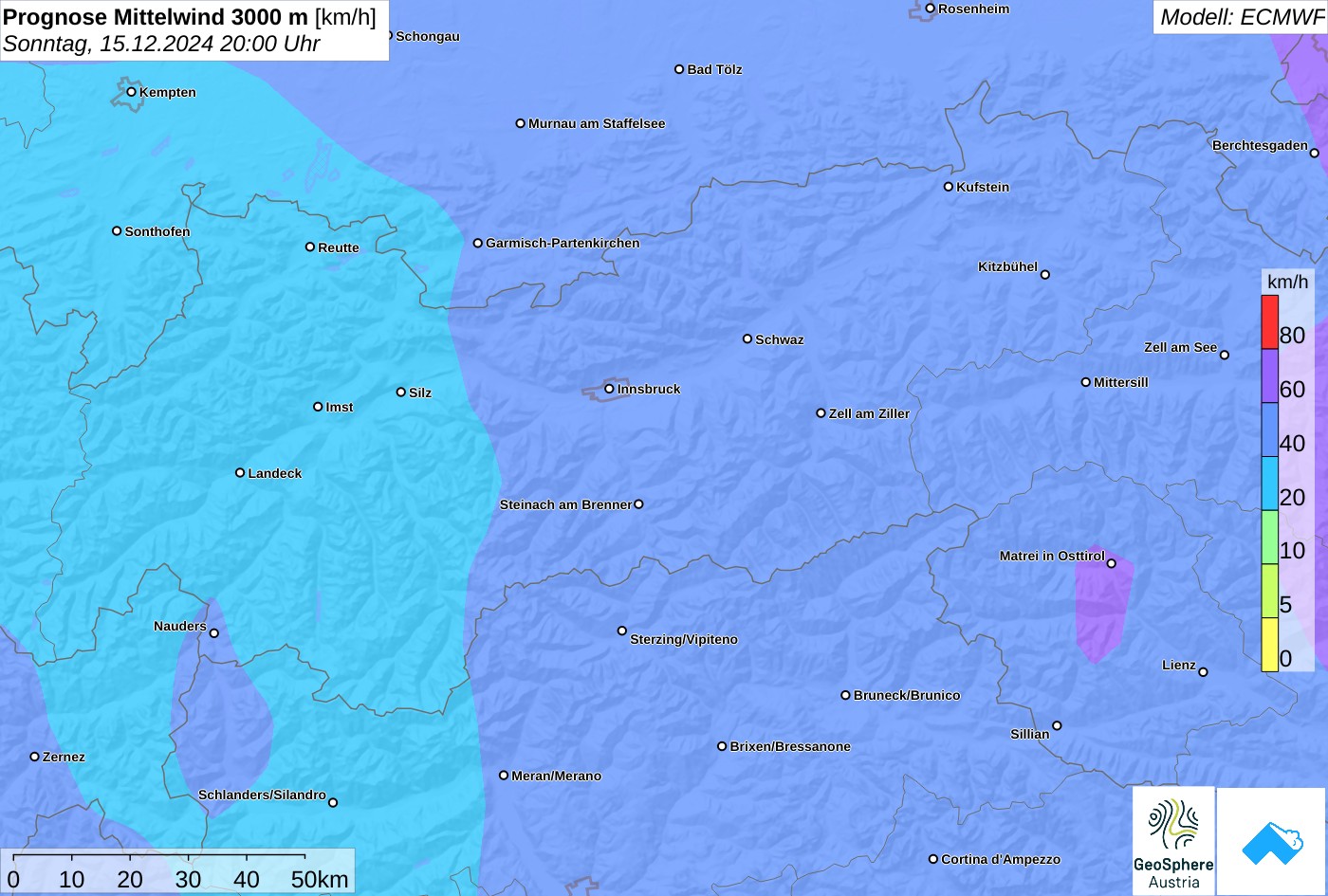Click the Zell am Ziller label
The width and height of the screenshot is (1328, 896).
[869, 414]
